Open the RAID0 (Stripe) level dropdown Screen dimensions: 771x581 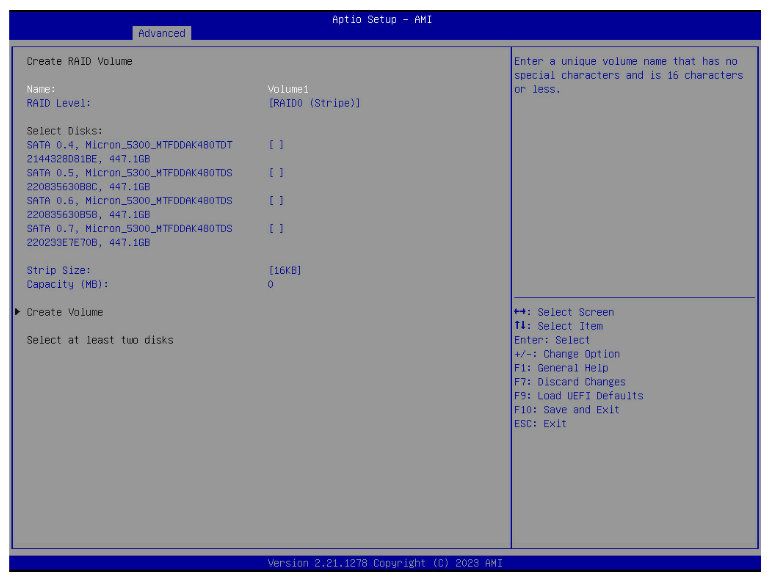[x=314, y=103]
